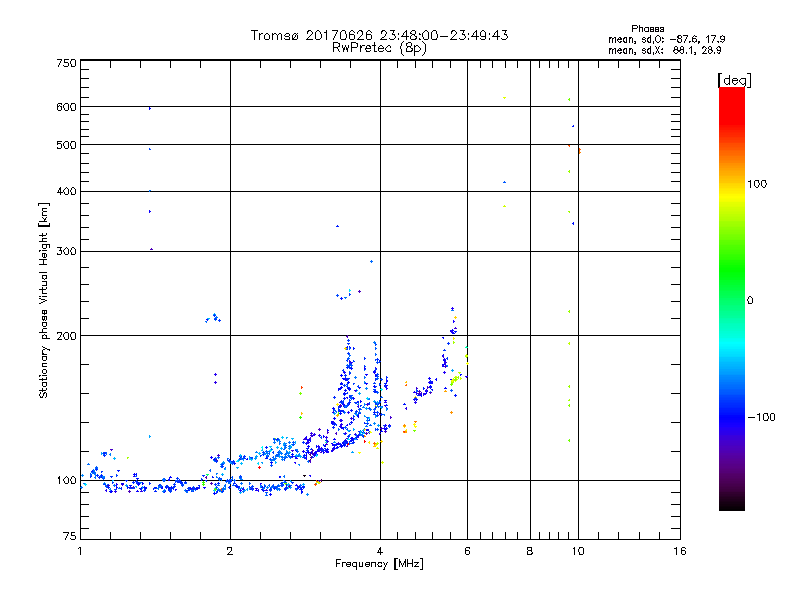Click the 750 km y-axis tick label

click(x=66, y=63)
